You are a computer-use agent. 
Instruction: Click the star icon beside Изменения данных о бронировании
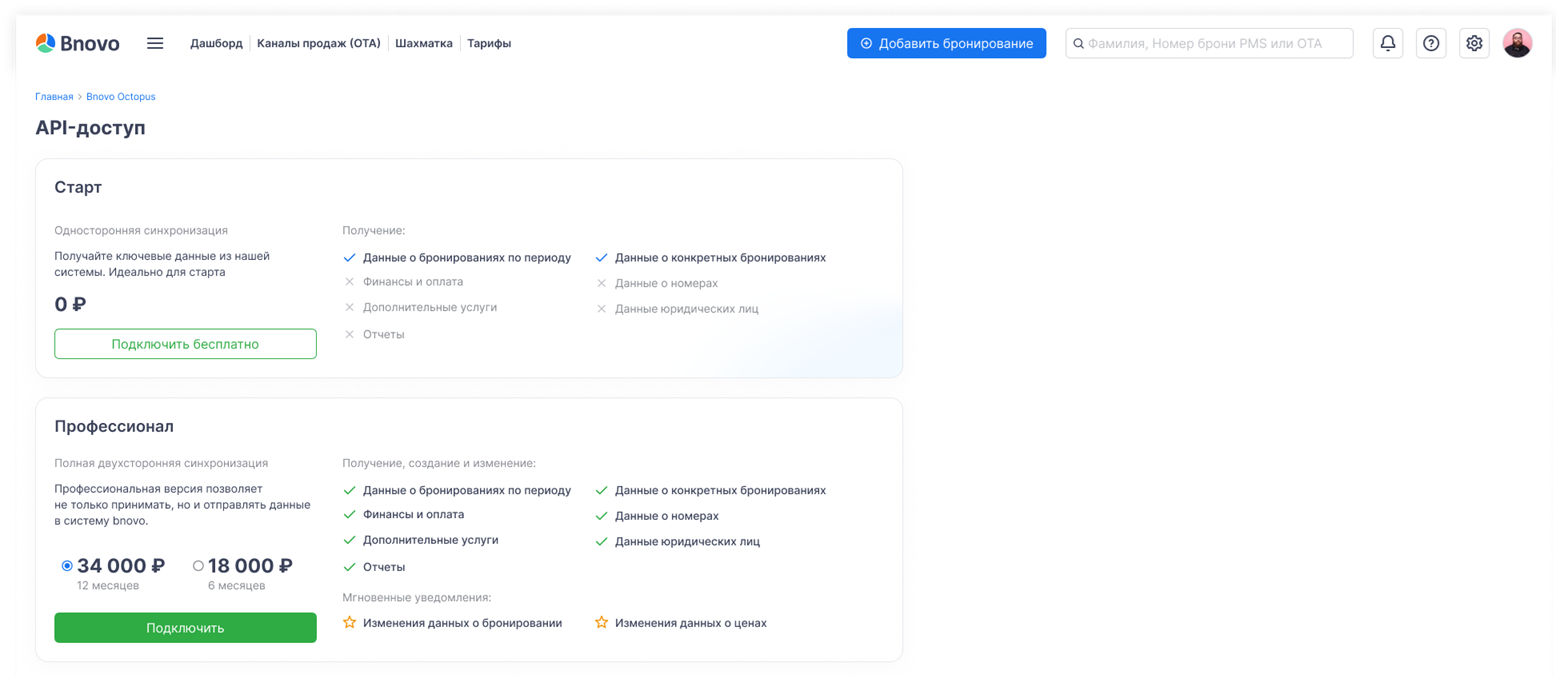coord(350,623)
